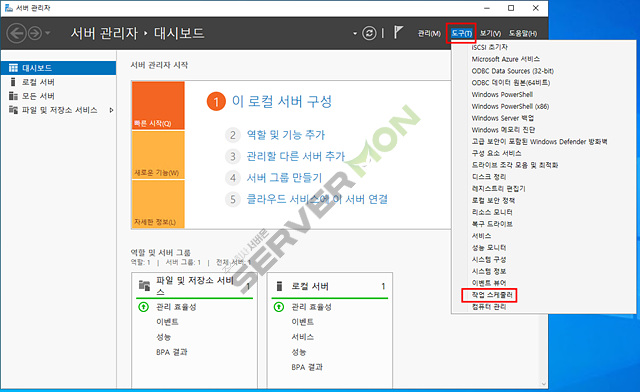Open Windows 메모리 진단
This screenshot has height=392, width=640.
click(503, 130)
